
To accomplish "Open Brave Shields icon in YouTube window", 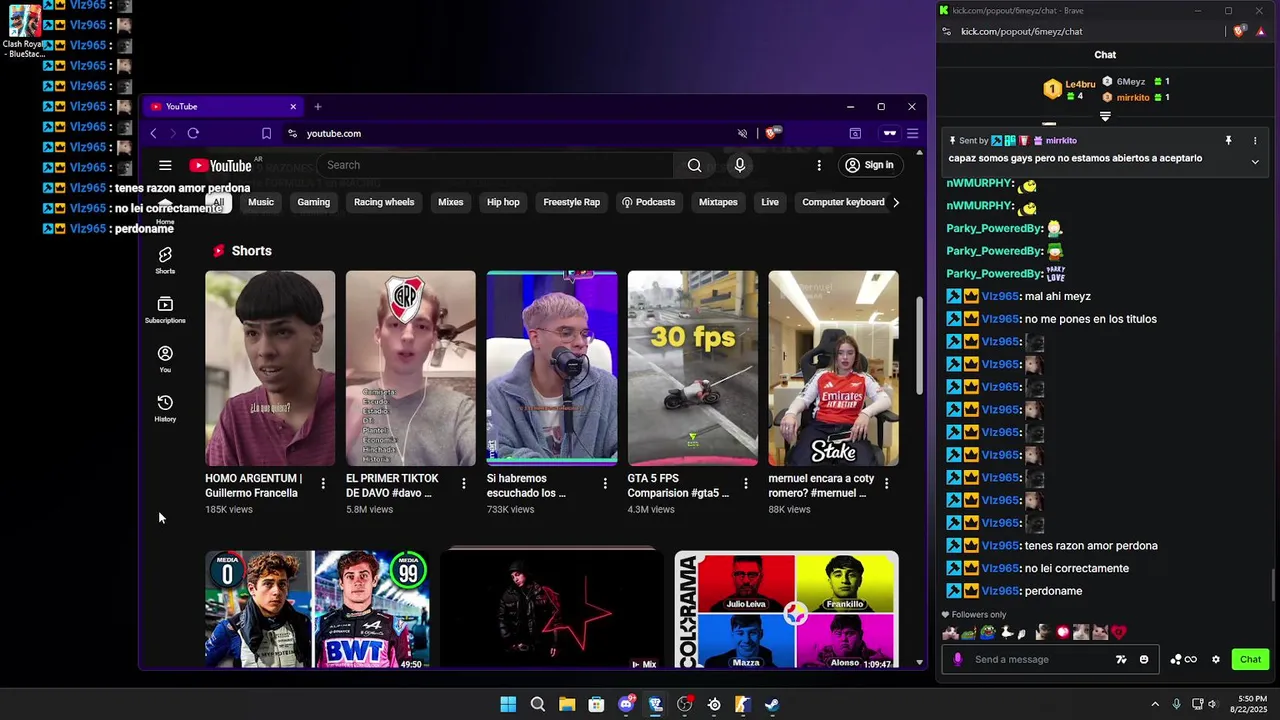I will 771,132.
